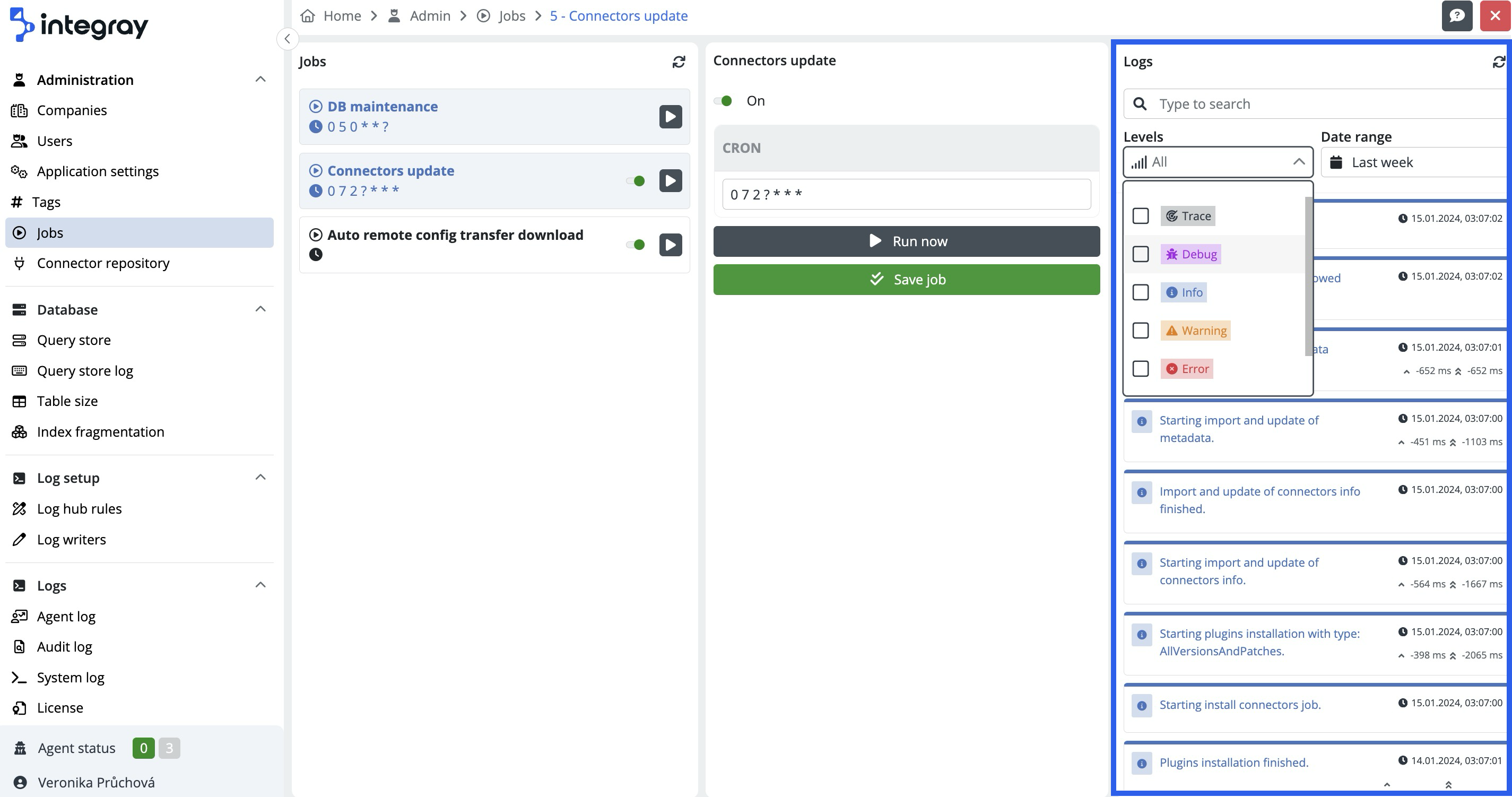Collapse the Levels dropdown
This screenshot has width=1512, height=797.
click(1298, 162)
